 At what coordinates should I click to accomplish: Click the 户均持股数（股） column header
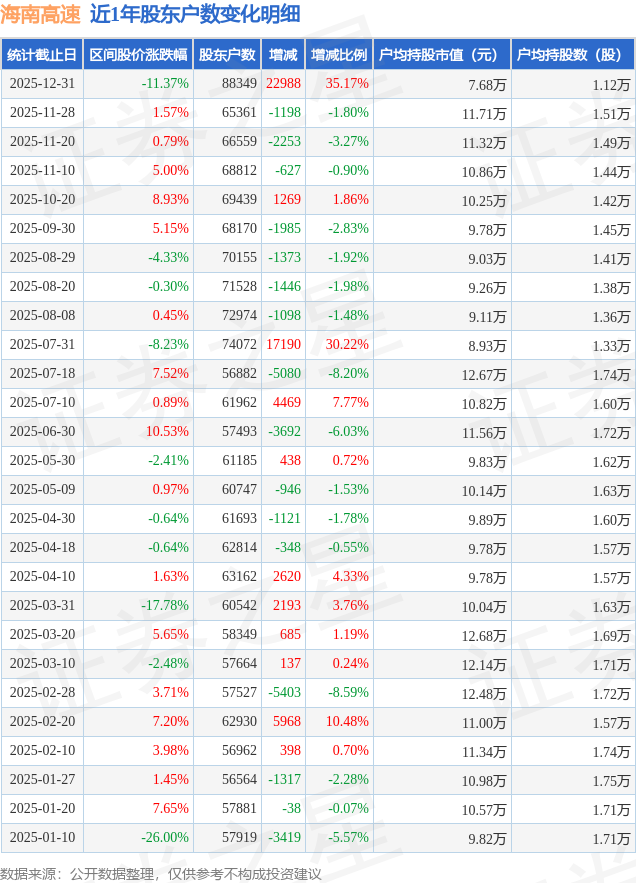pyautogui.click(x=572, y=55)
